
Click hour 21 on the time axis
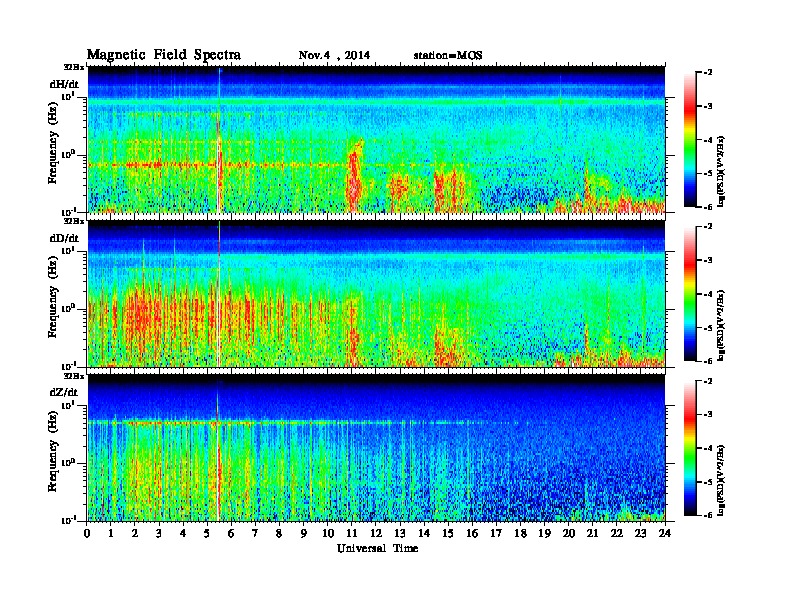(x=593, y=533)
